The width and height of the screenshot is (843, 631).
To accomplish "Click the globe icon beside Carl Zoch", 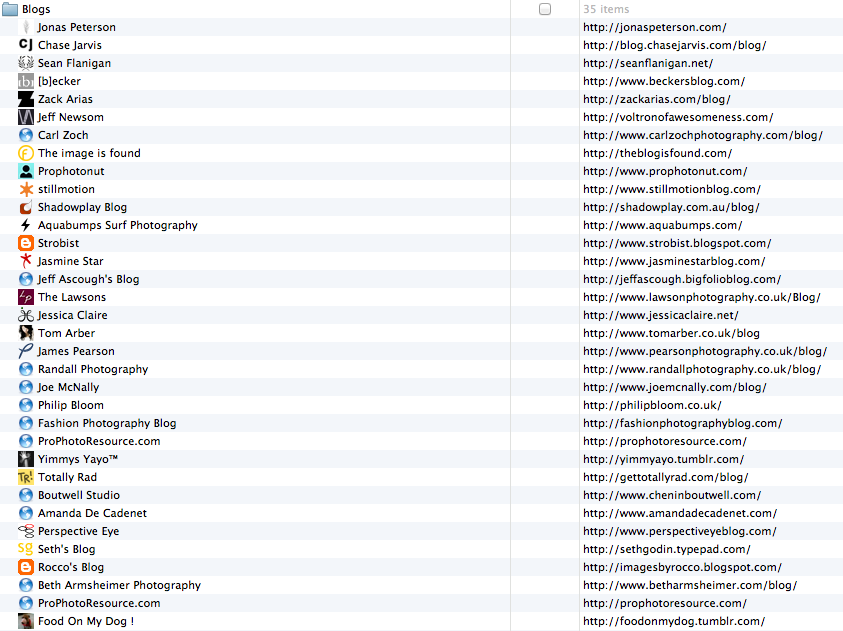I will coord(26,135).
